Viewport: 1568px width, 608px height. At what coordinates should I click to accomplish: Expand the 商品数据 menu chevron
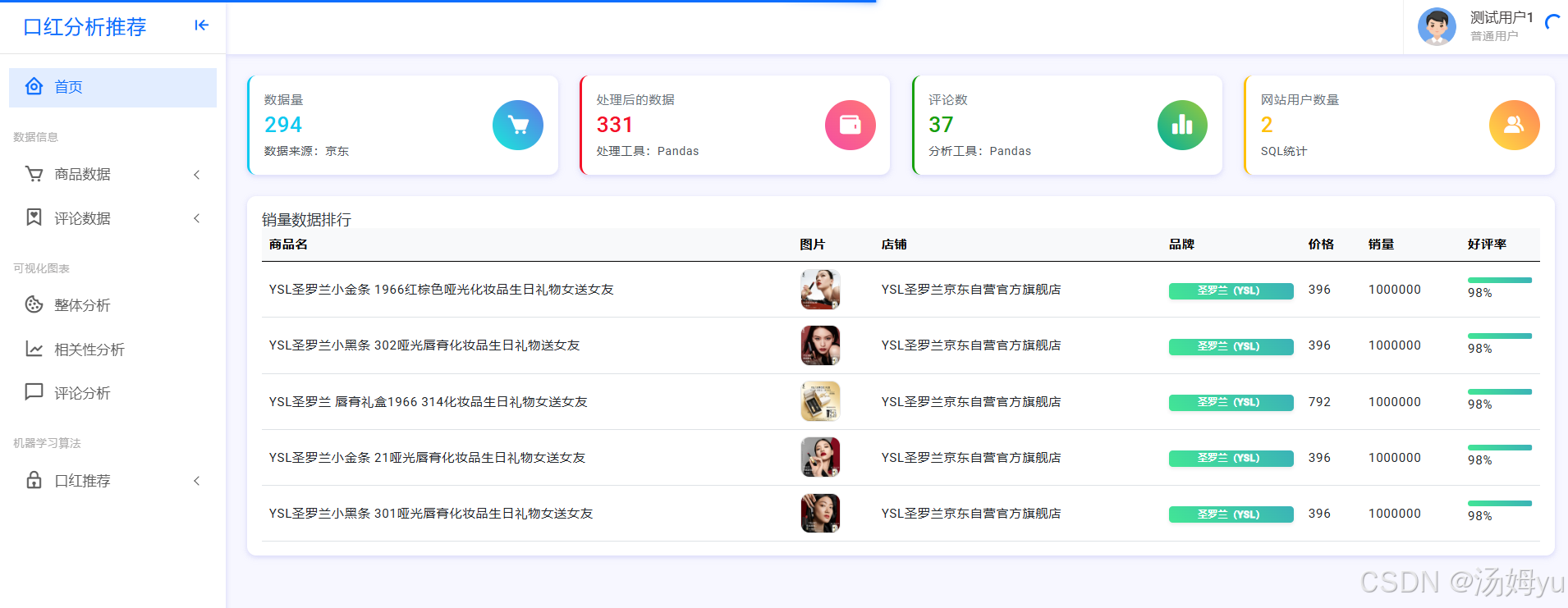click(x=197, y=174)
